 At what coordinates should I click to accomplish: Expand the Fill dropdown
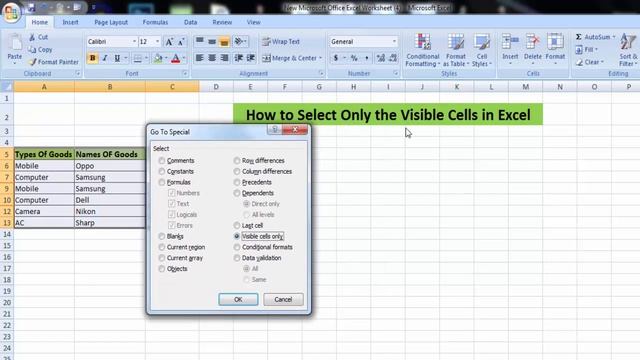(596, 50)
